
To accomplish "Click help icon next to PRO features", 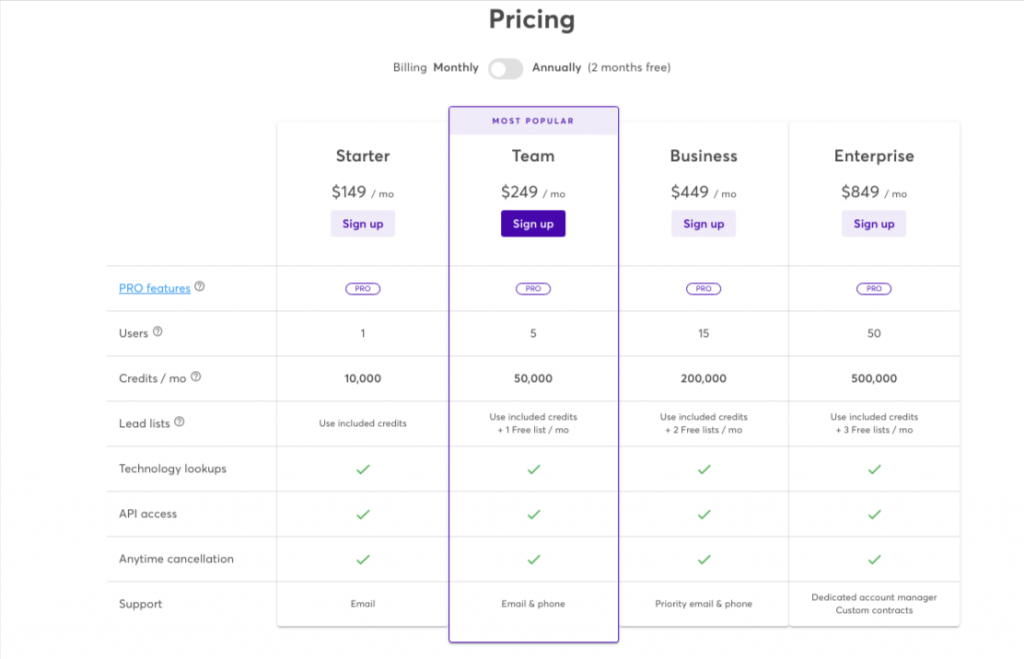I will (200, 287).
